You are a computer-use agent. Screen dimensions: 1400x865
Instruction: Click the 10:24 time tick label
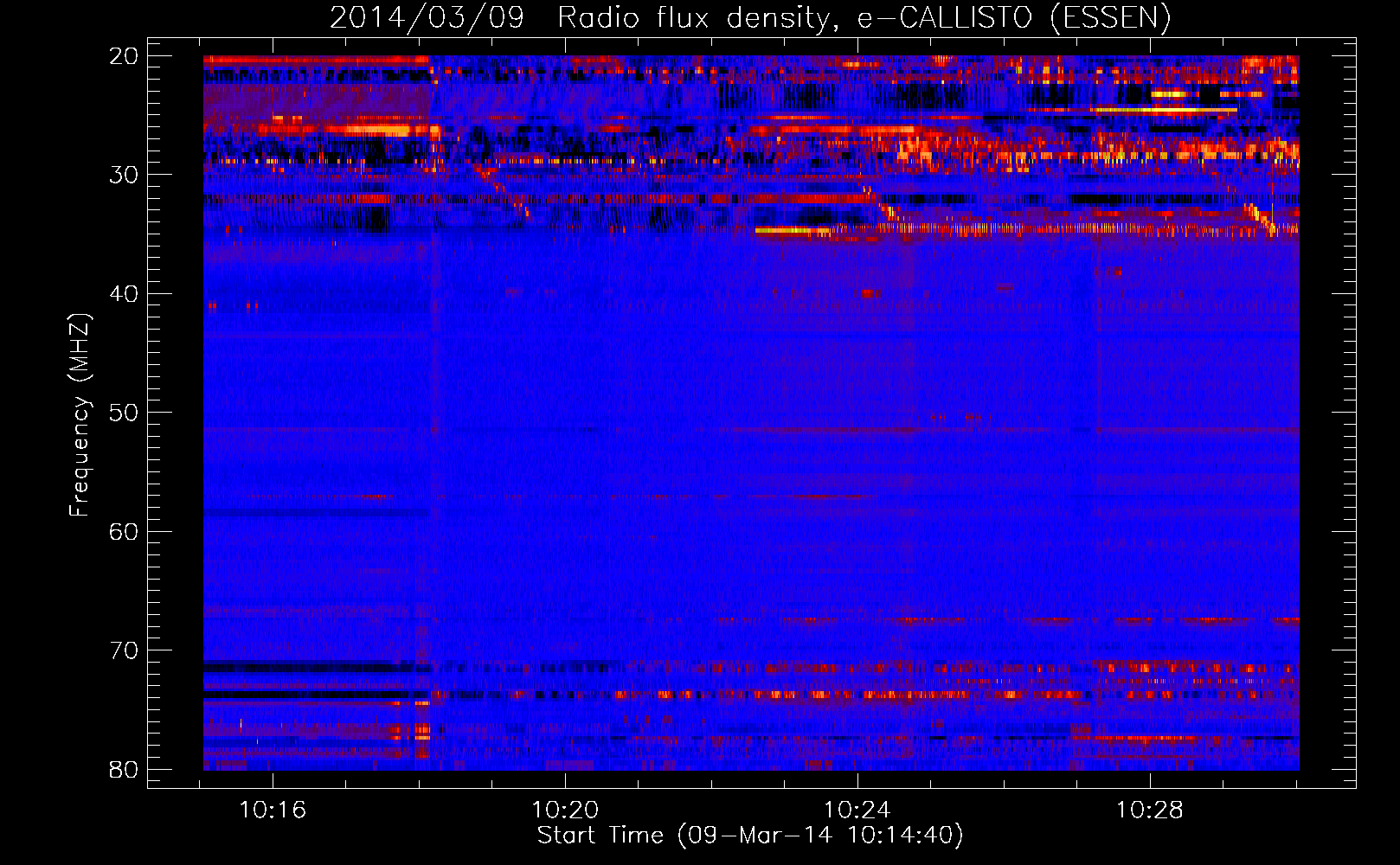point(857,811)
